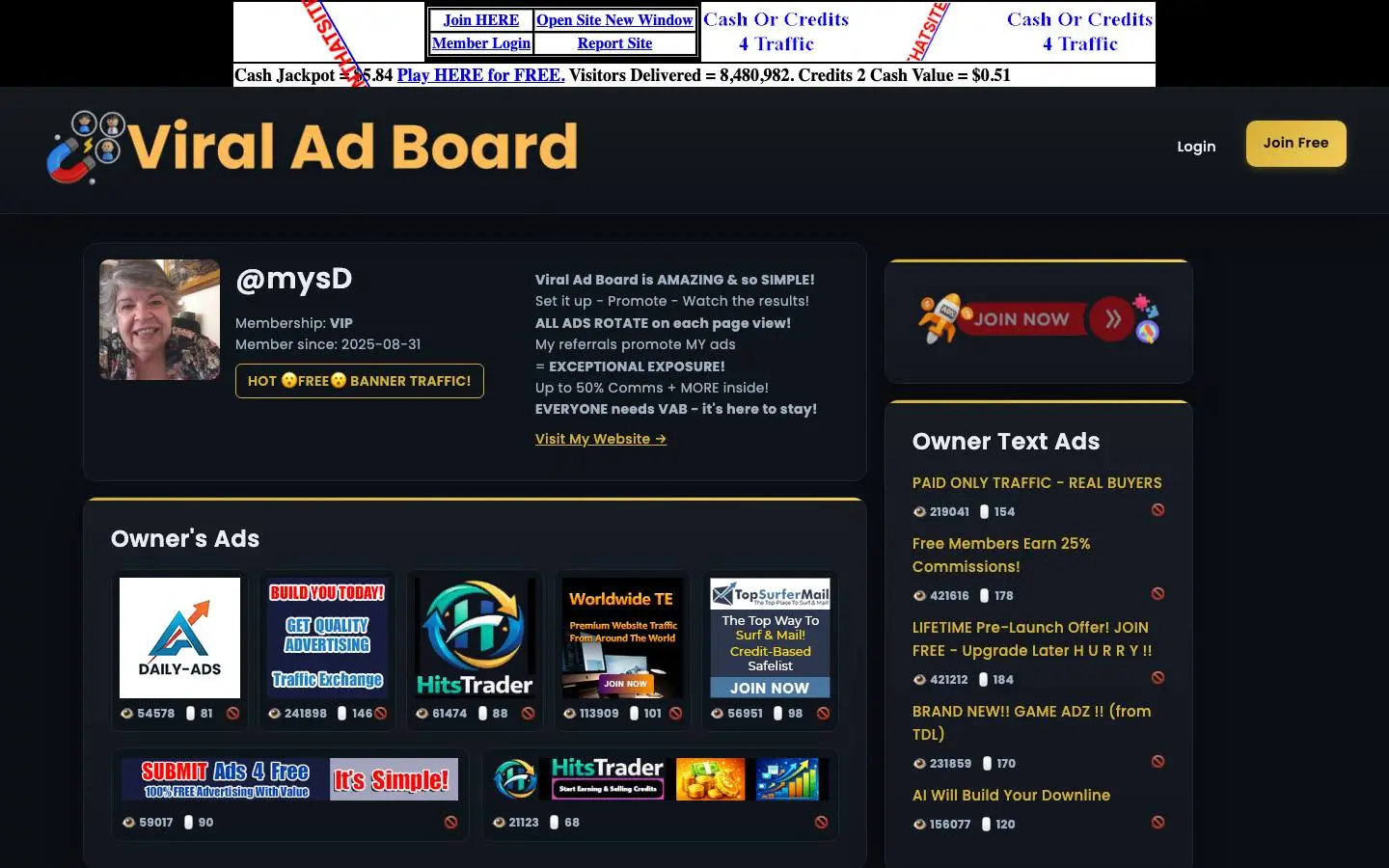Screen dimensions: 1389x868
Task: Click block icon under Worldwide TE ad
Action: 676,714
